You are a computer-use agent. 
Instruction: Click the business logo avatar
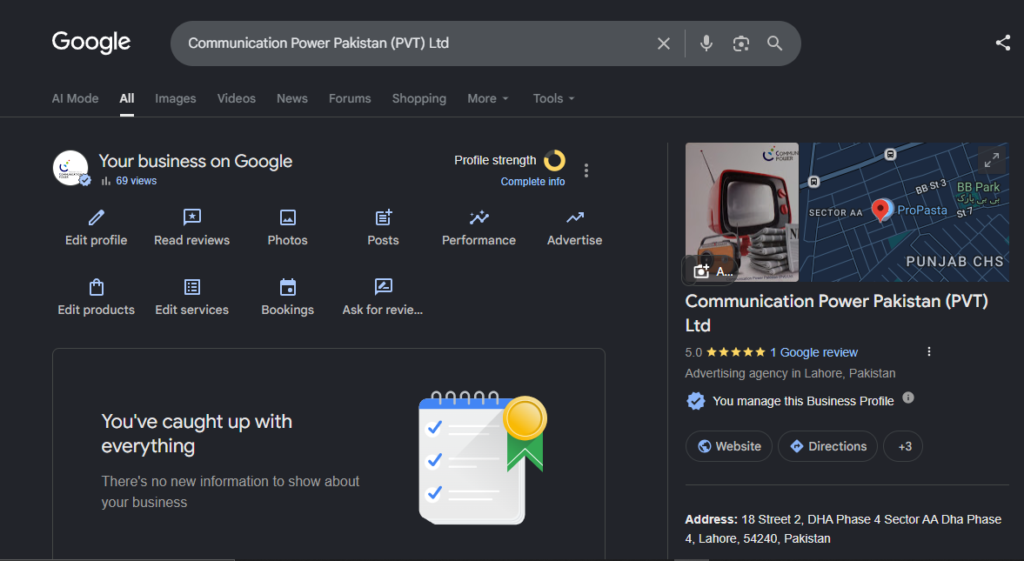point(71,168)
